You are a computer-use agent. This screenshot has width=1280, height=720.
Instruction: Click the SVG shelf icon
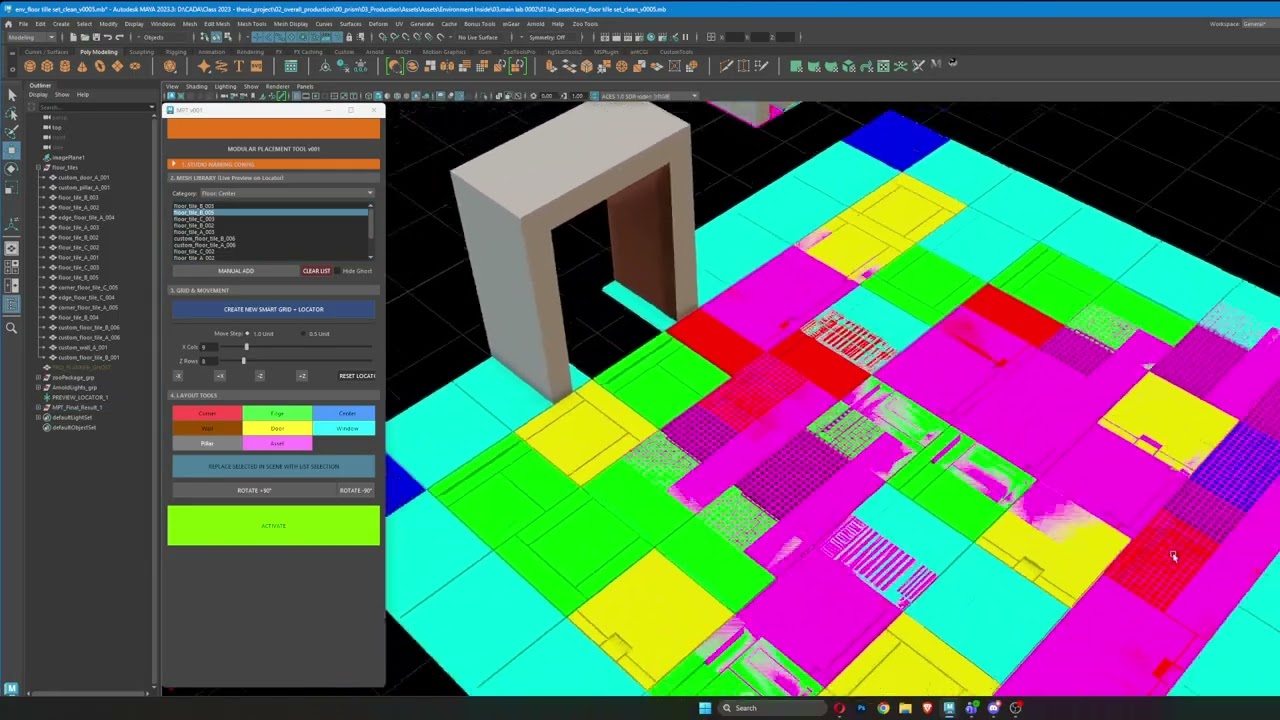(x=257, y=66)
